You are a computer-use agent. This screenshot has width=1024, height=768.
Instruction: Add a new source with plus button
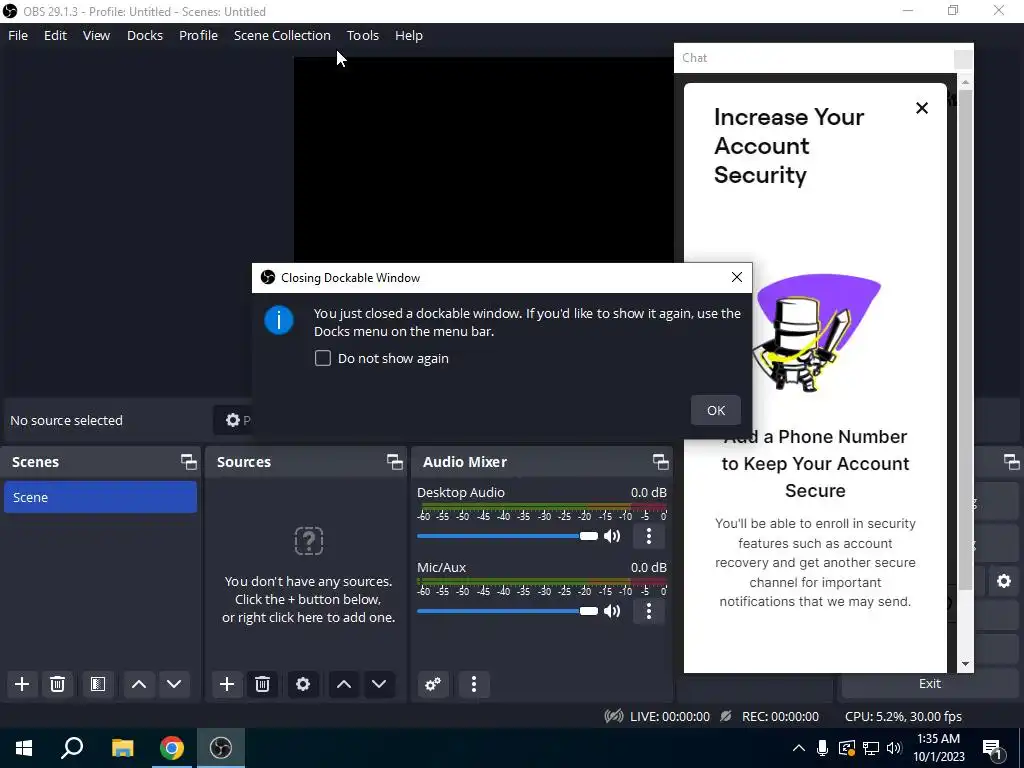click(x=227, y=684)
